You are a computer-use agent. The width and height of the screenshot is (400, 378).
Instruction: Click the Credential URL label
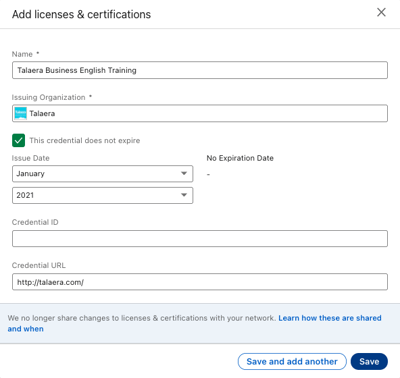(39, 265)
